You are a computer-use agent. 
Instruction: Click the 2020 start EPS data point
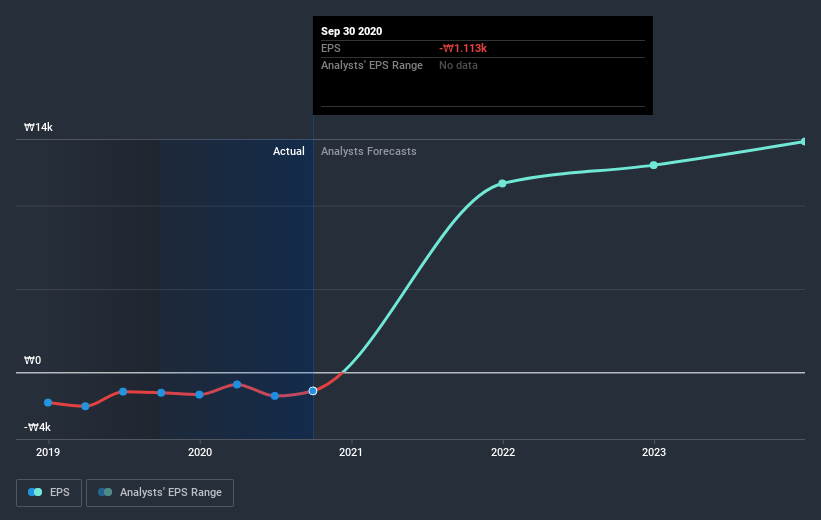[199, 394]
